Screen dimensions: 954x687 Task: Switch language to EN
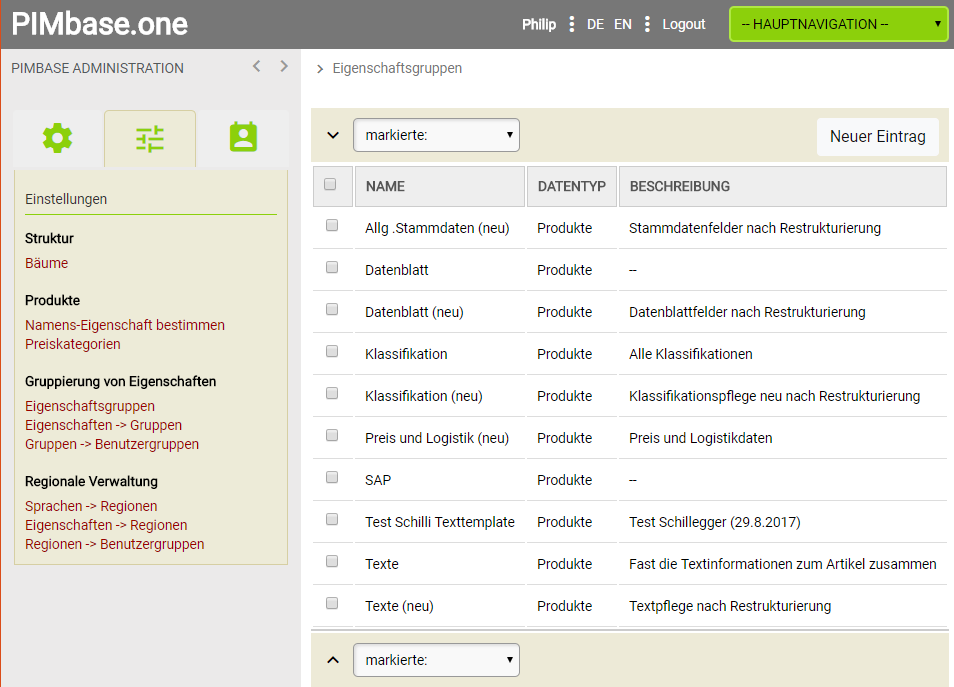pos(623,24)
